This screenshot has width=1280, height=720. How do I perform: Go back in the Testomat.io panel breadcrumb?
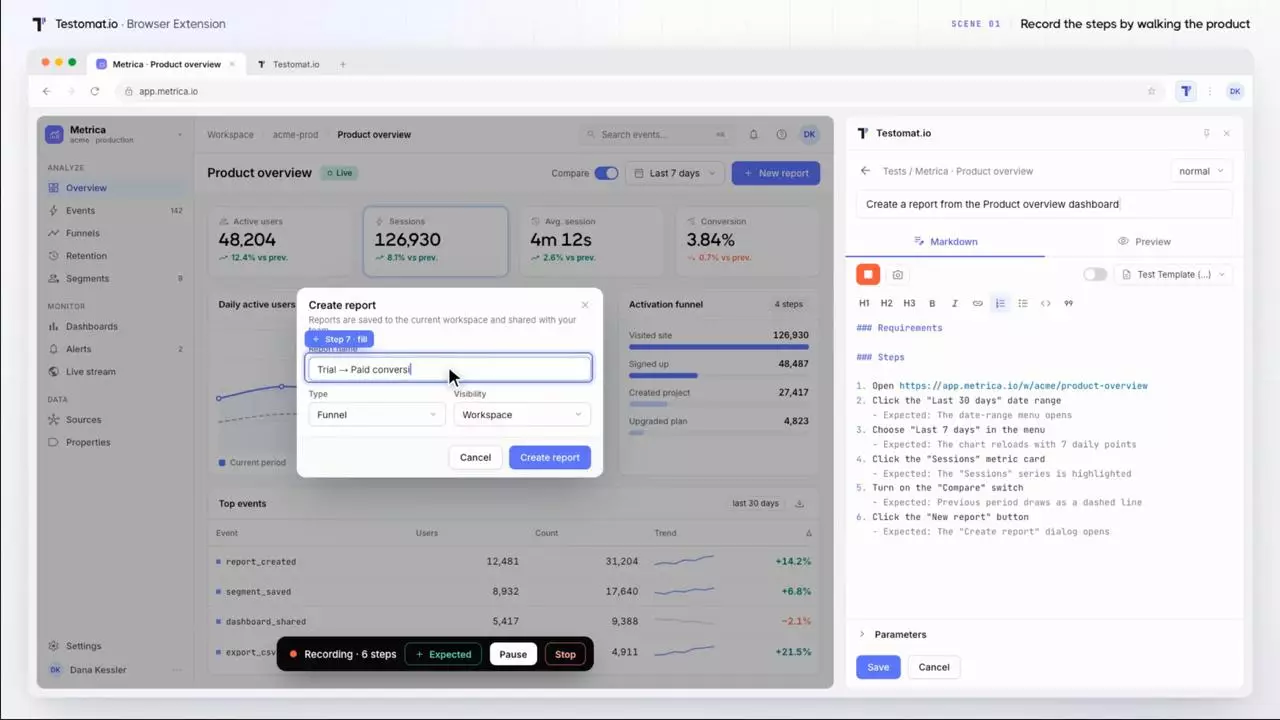[865, 171]
